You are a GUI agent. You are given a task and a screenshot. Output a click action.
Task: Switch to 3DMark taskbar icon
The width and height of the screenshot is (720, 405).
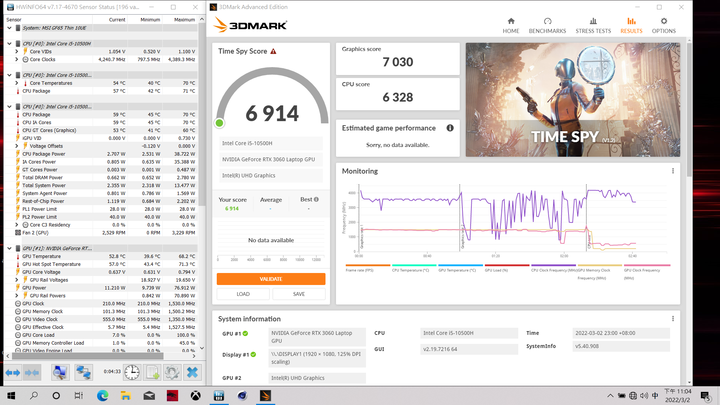pyautogui.click(x=265, y=395)
